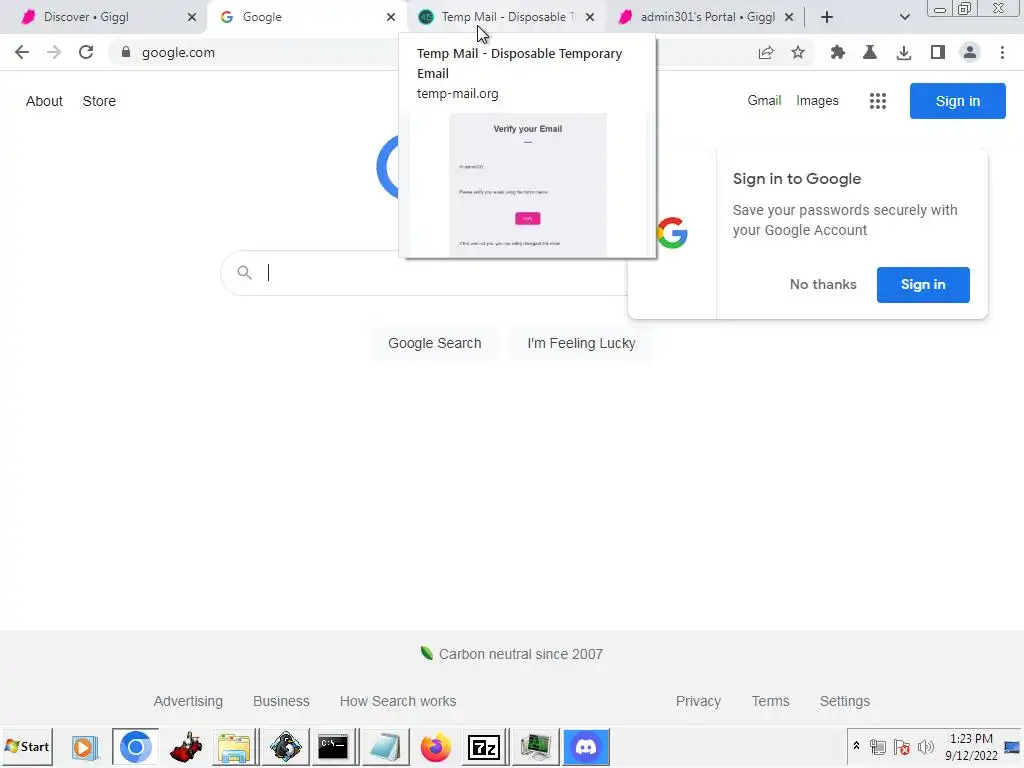1024x768 pixels.
Task: Reload the Google page
Action: (x=86, y=52)
